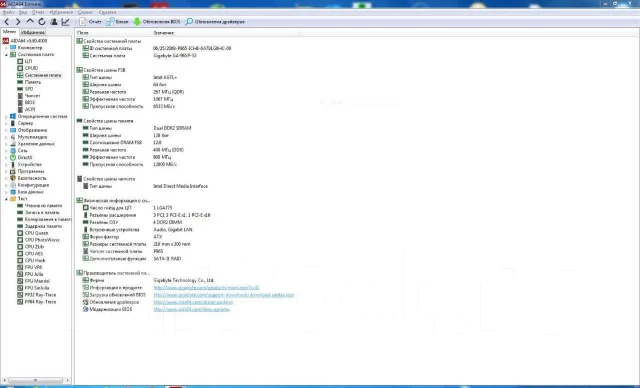Open the Запись в память test
Image resolution: width=640 pixels, height=388 pixels.
click(x=38, y=213)
